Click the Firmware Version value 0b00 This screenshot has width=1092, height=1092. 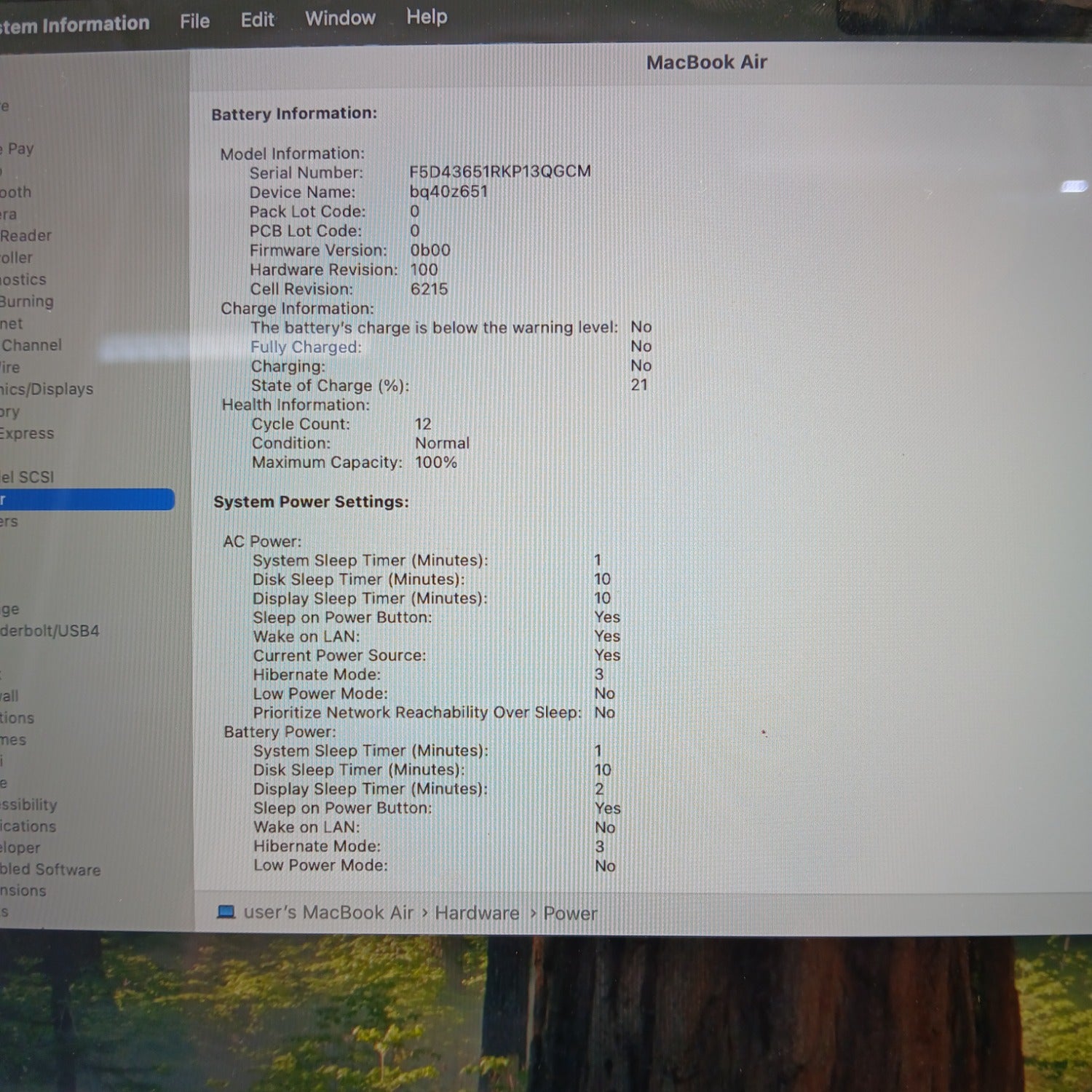(430, 250)
